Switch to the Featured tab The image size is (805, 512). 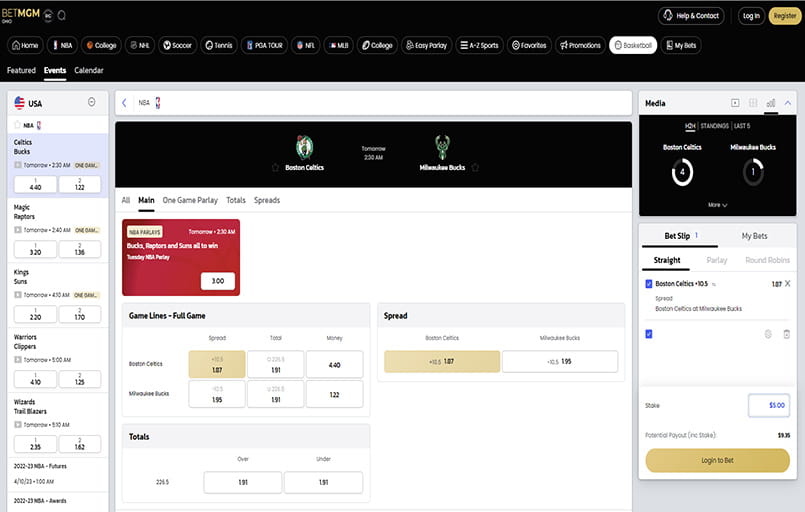click(21, 70)
